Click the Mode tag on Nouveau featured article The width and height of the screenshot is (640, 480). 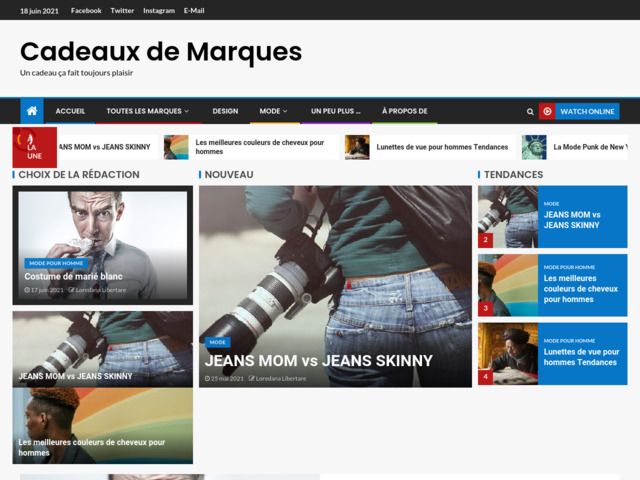click(217, 342)
